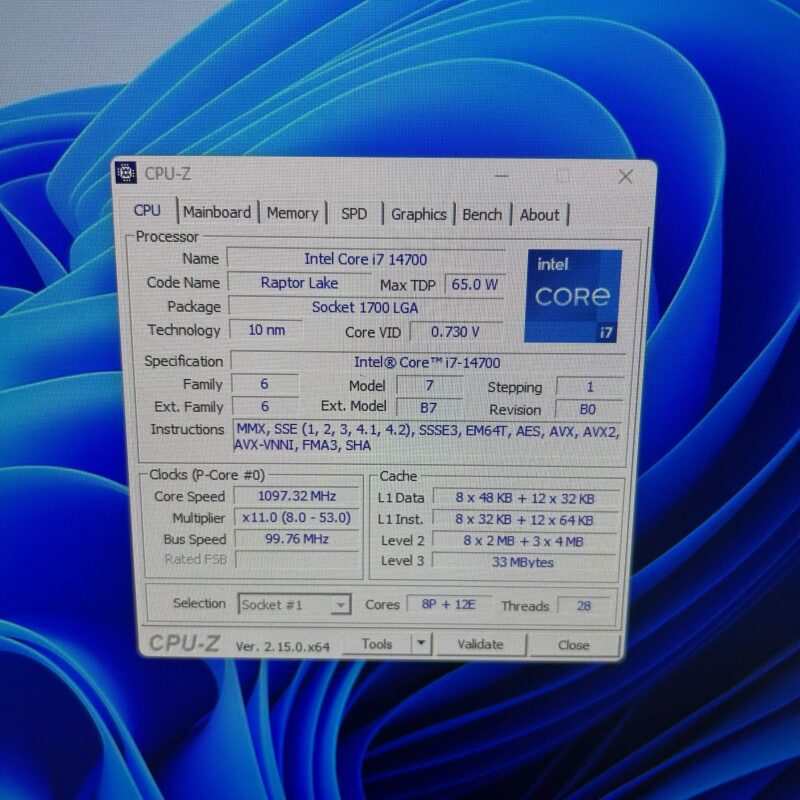Select the CPU tab
The image size is (800, 800).
(147, 210)
